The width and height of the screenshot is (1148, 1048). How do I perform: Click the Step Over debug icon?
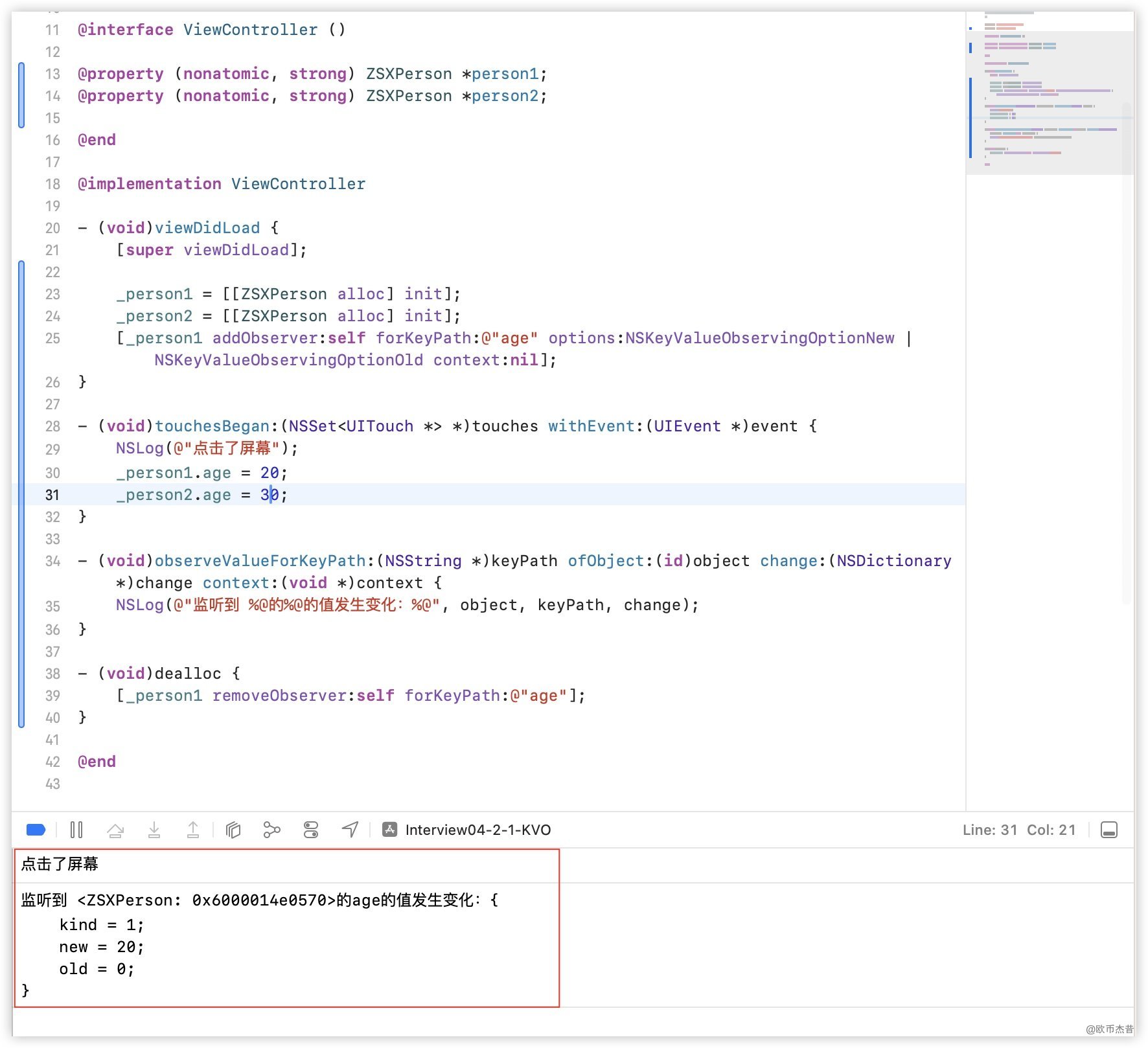click(x=115, y=830)
